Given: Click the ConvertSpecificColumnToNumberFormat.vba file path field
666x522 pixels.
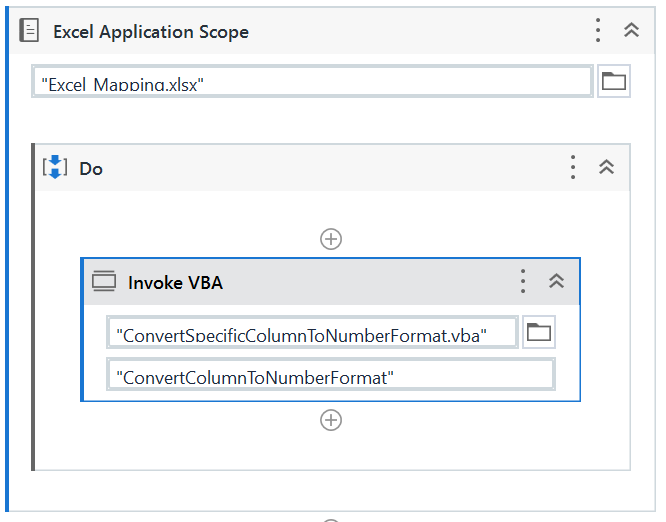Looking at the screenshot, I should tap(312, 334).
